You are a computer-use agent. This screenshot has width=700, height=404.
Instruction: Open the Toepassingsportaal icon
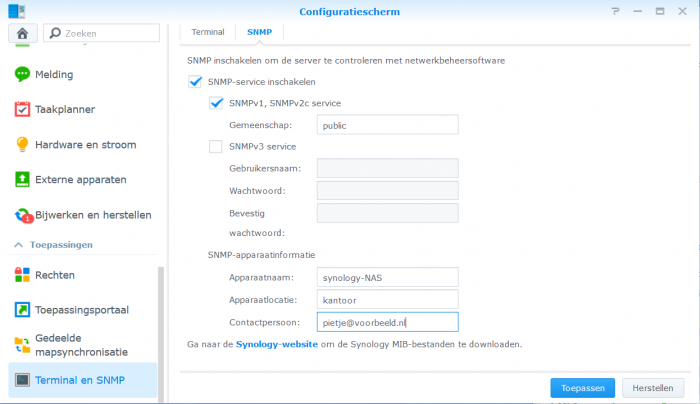[22, 309]
